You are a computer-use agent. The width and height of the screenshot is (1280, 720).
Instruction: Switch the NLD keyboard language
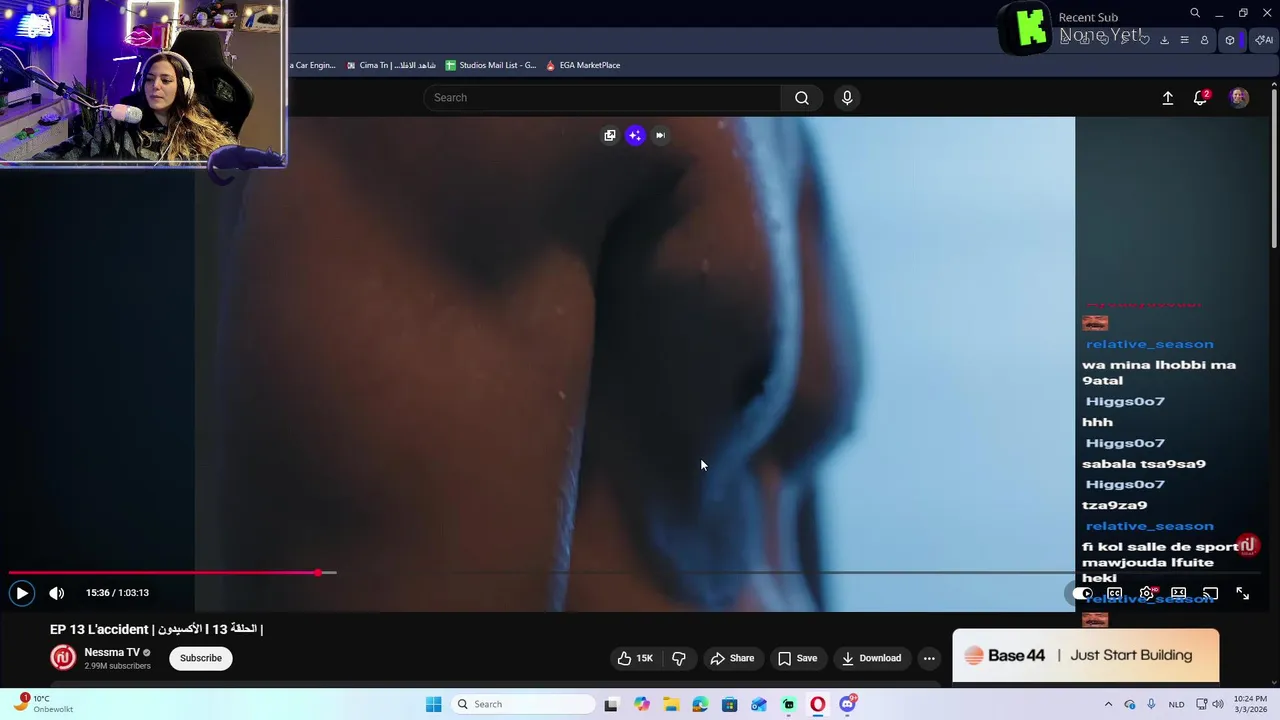tap(1177, 704)
